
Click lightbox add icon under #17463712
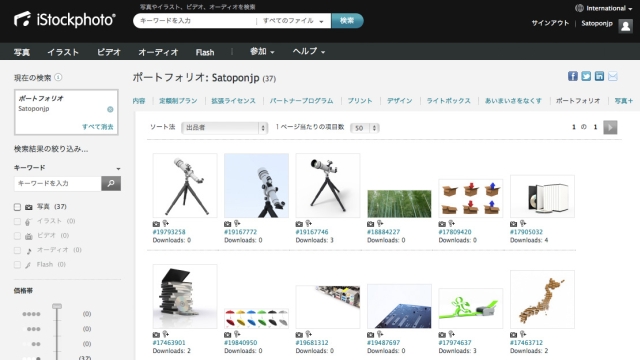(523, 334)
